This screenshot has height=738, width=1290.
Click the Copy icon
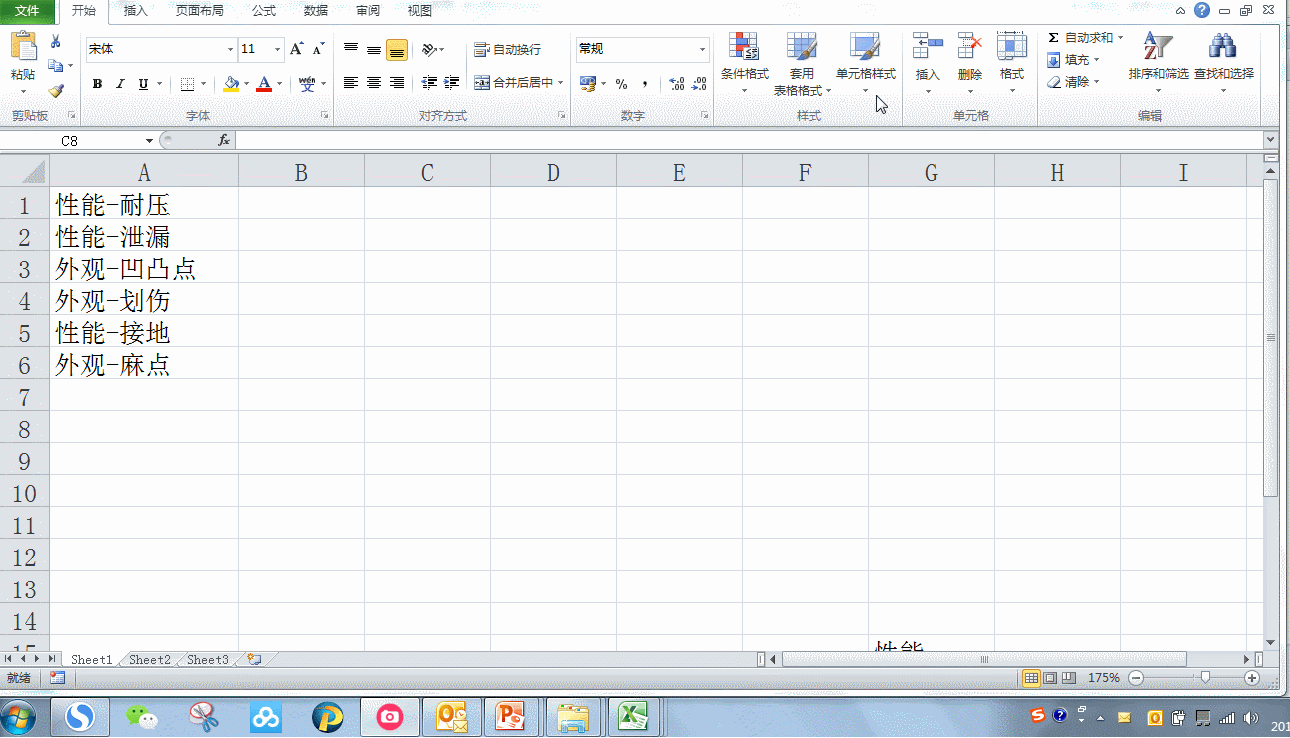[55, 66]
